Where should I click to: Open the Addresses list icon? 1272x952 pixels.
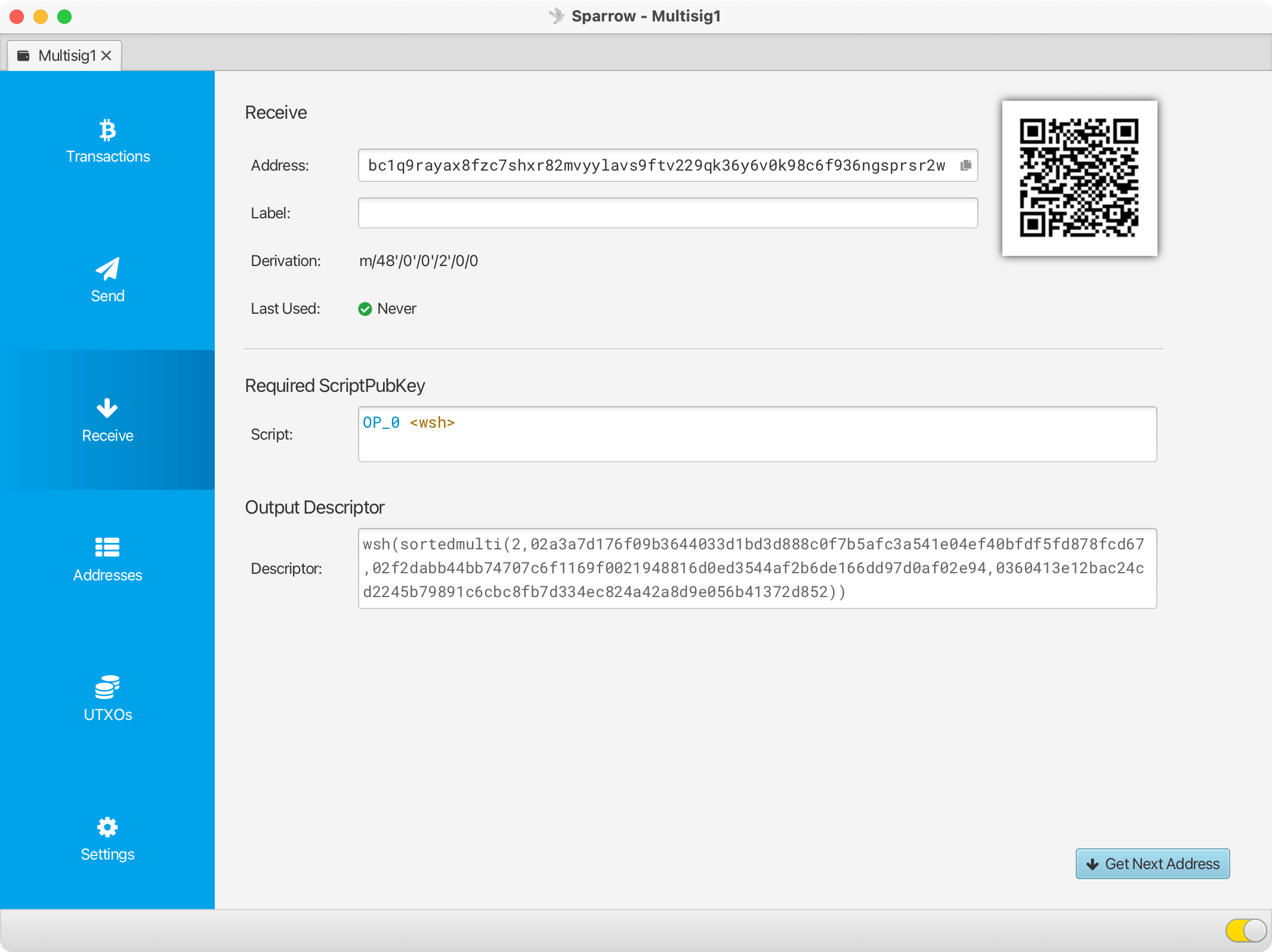click(x=107, y=547)
